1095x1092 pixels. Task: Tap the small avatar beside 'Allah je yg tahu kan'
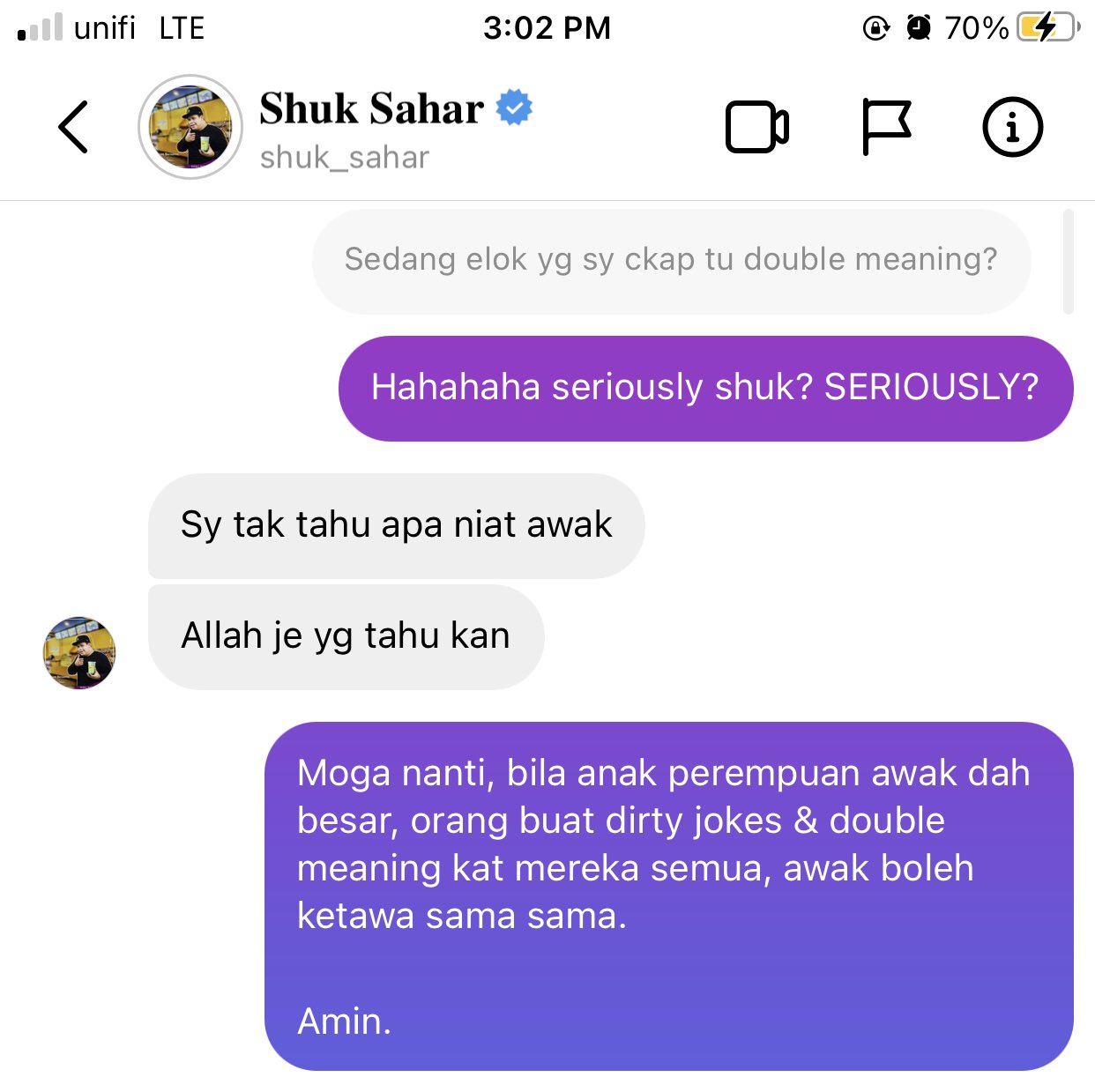(79, 653)
